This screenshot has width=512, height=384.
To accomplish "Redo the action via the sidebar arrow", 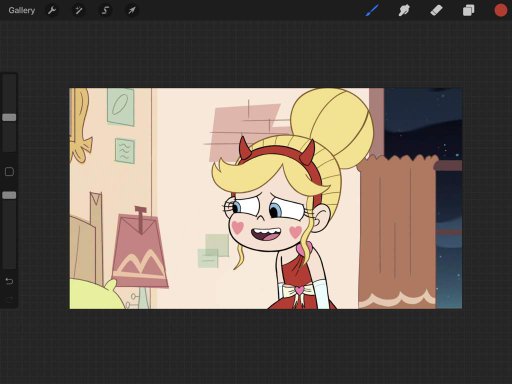I will [x=9, y=300].
